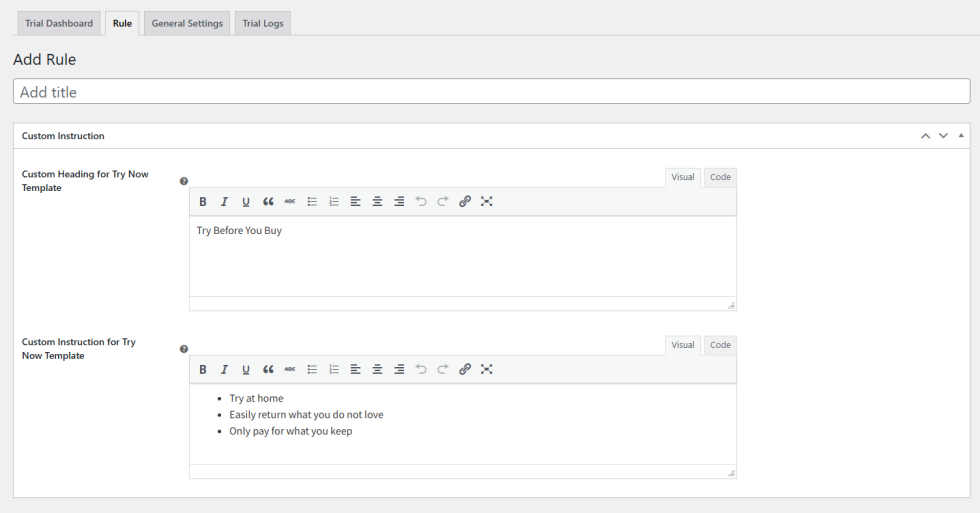Toggle Bold in the Custom Heading editor
The height and width of the screenshot is (513, 980).
(x=202, y=201)
